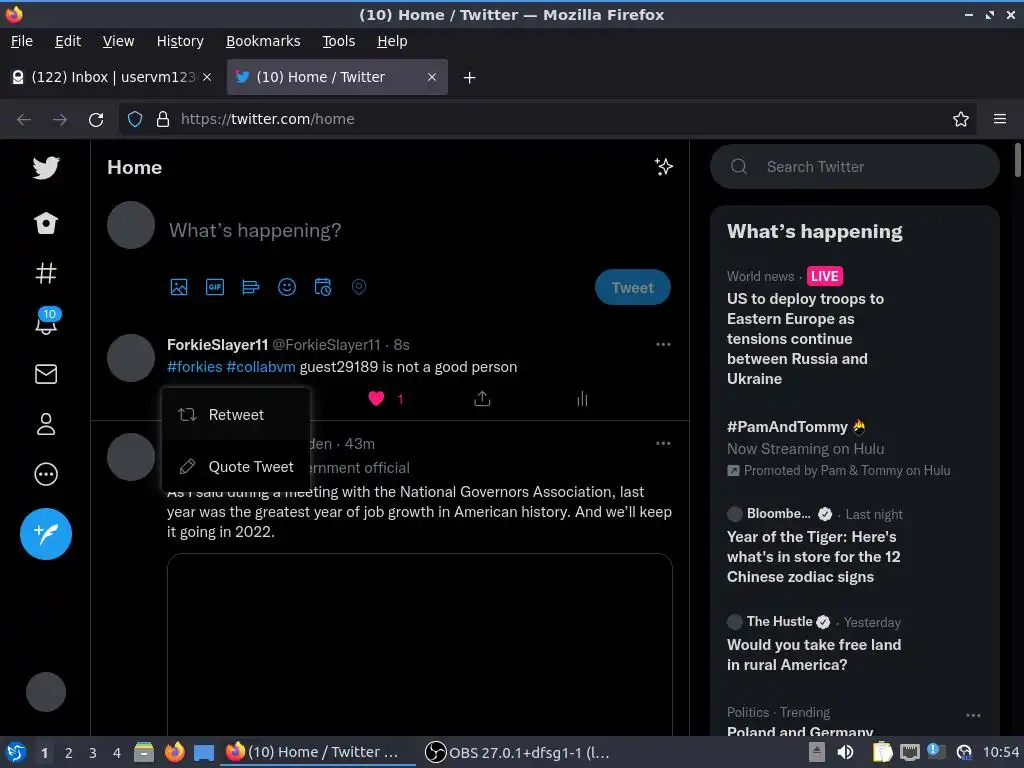Open the File menu

click(22, 41)
